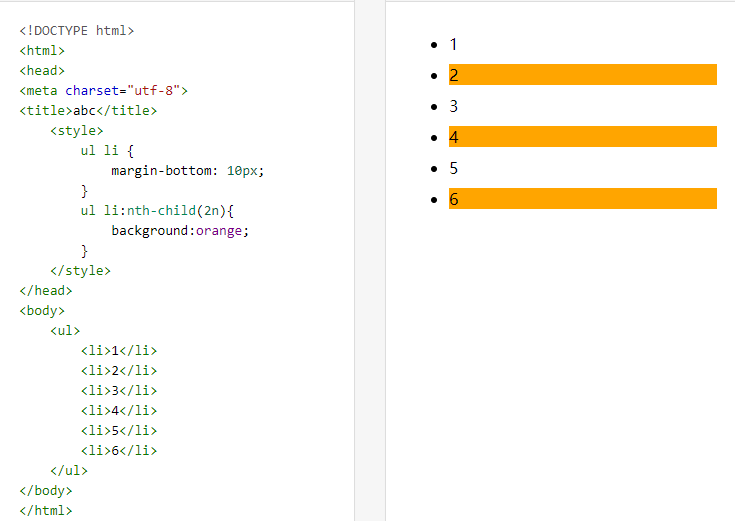This screenshot has height=521, width=735.
Task: Click the closing </head> tag
Action: coord(46,291)
